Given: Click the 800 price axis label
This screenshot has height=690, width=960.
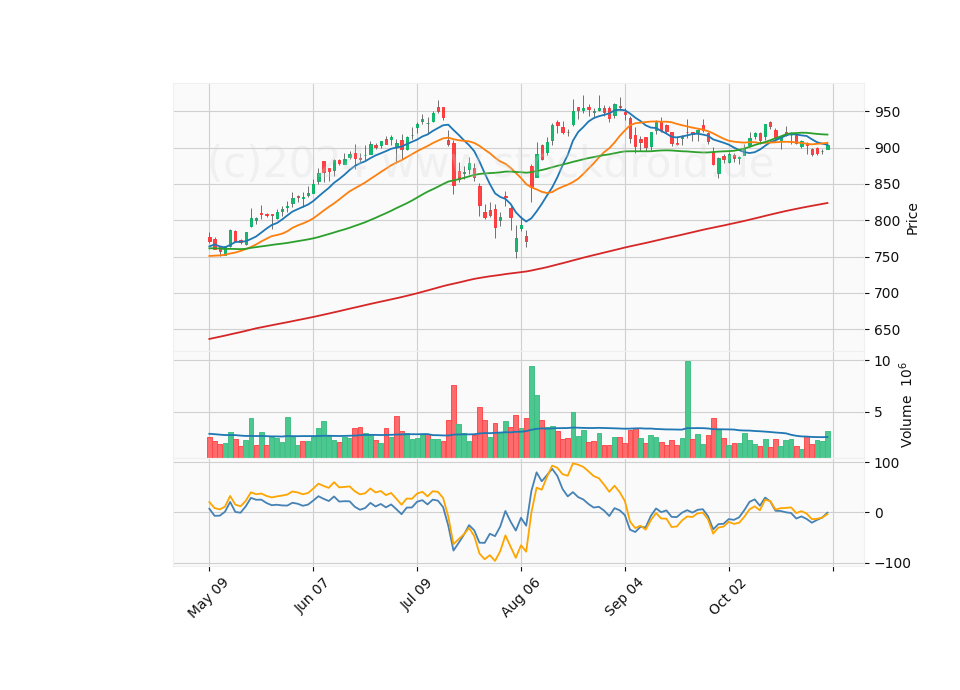Looking at the screenshot, I should (x=887, y=221).
